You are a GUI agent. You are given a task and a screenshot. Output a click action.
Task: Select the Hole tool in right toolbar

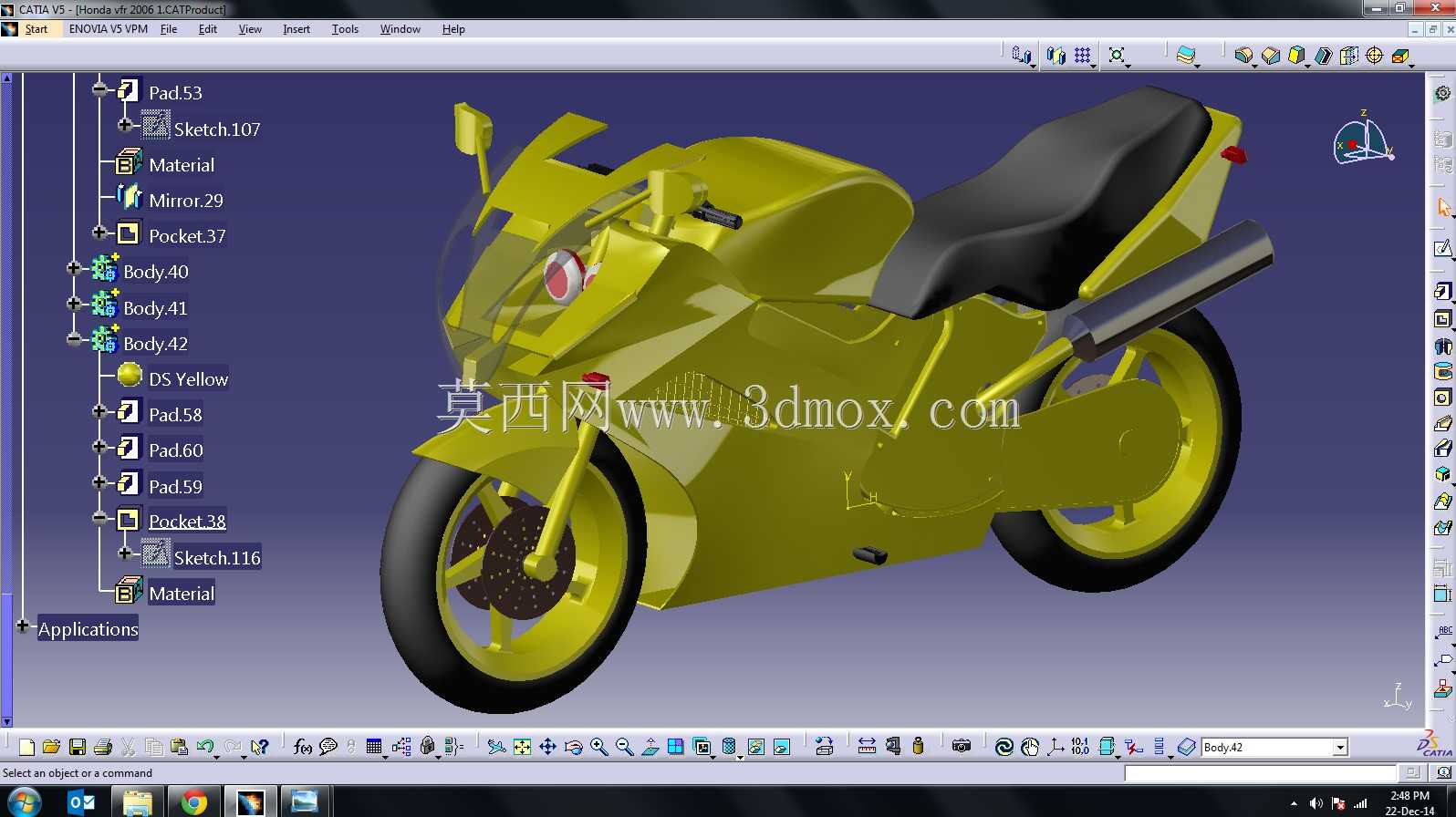pyautogui.click(x=1442, y=398)
